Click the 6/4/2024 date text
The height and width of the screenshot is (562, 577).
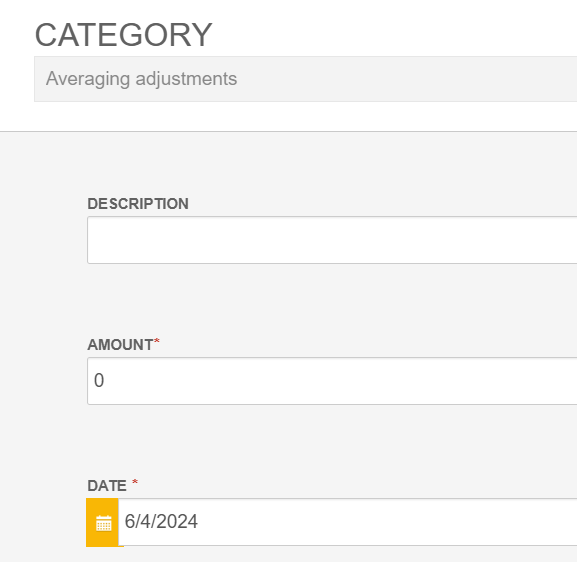(161, 522)
